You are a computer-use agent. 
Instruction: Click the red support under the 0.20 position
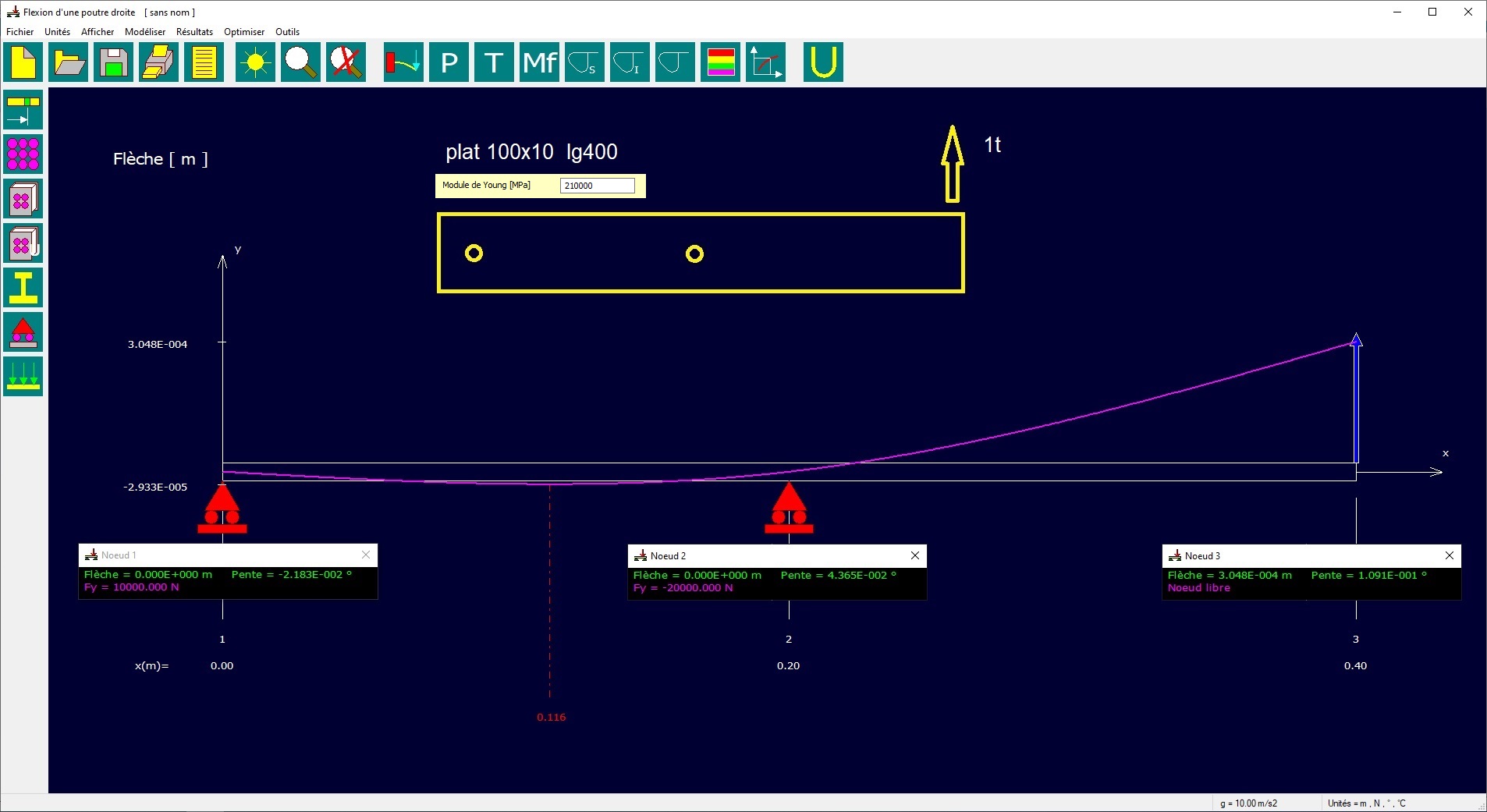(x=789, y=509)
